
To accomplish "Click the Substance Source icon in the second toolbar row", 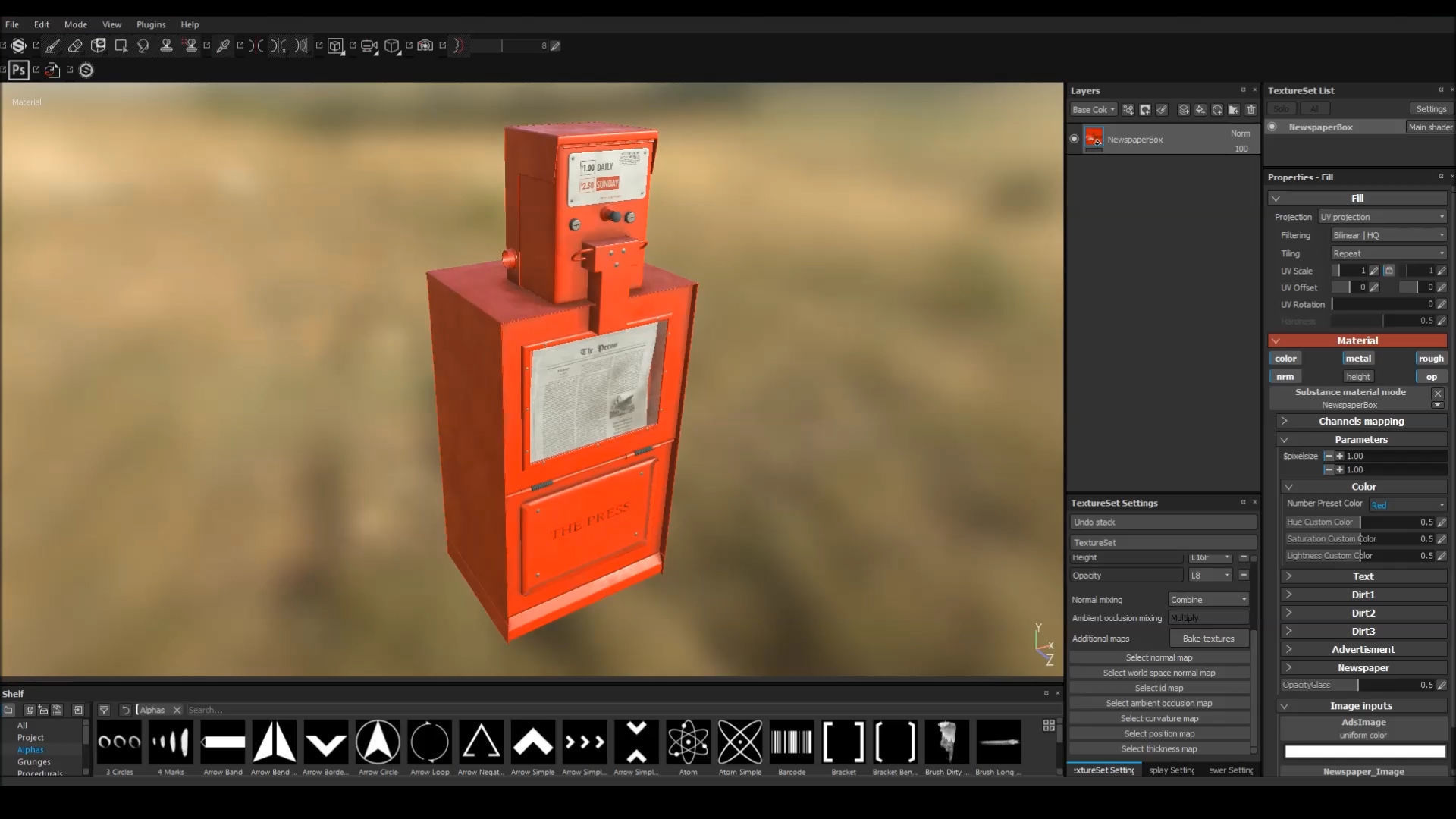I will pyautogui.click(x=86, y=71).
